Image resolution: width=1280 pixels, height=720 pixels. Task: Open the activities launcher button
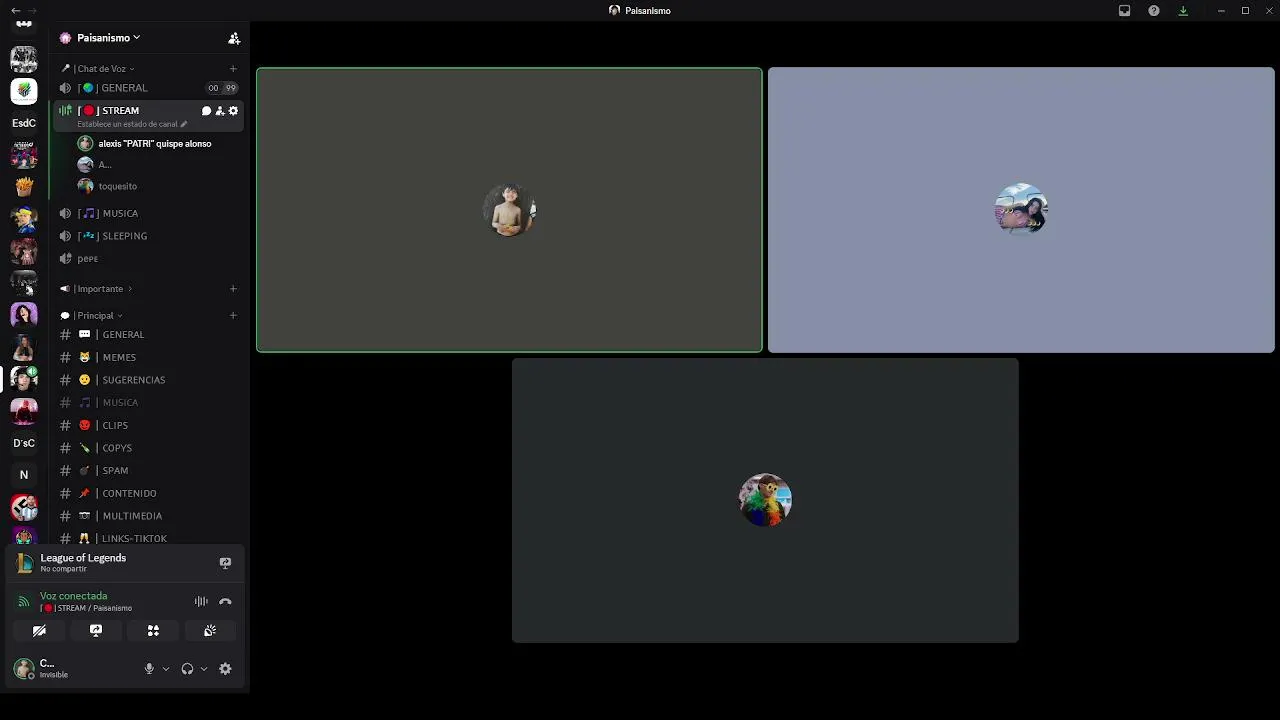pyautogui.click(x=153, y=631)
